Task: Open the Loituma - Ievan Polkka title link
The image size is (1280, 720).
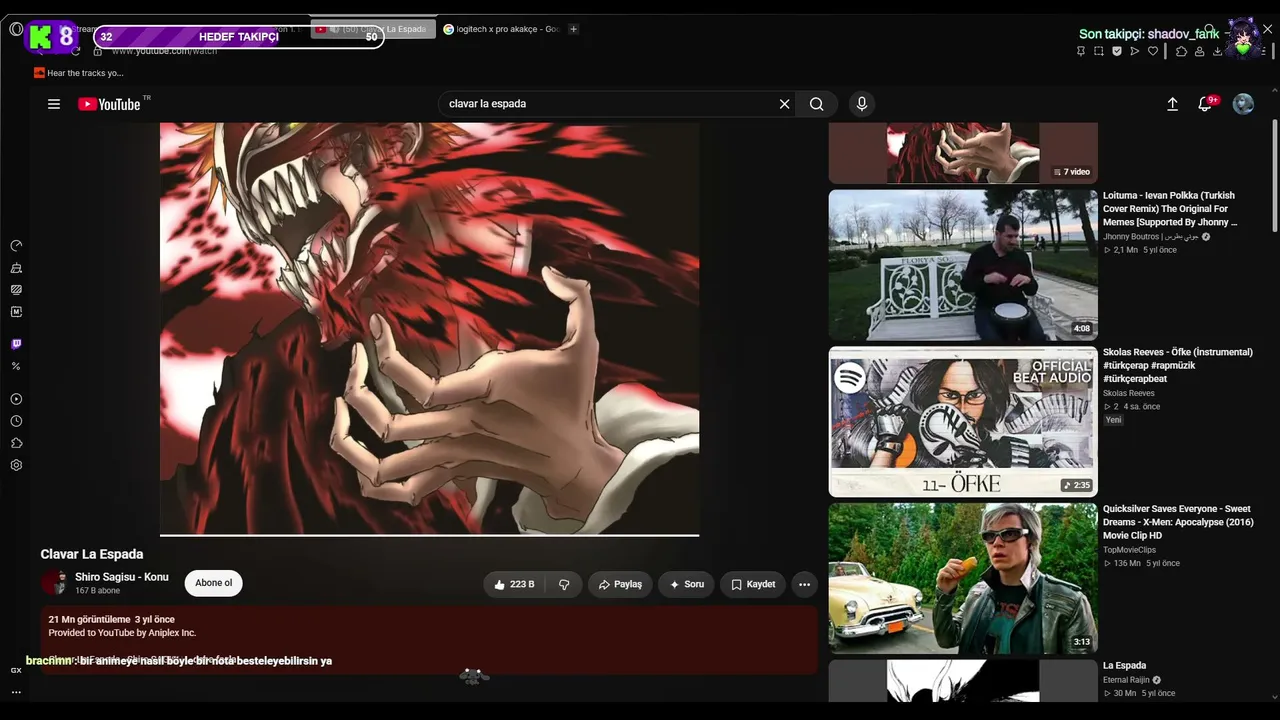Action: pyautogui.click(x=1170, y=209)
